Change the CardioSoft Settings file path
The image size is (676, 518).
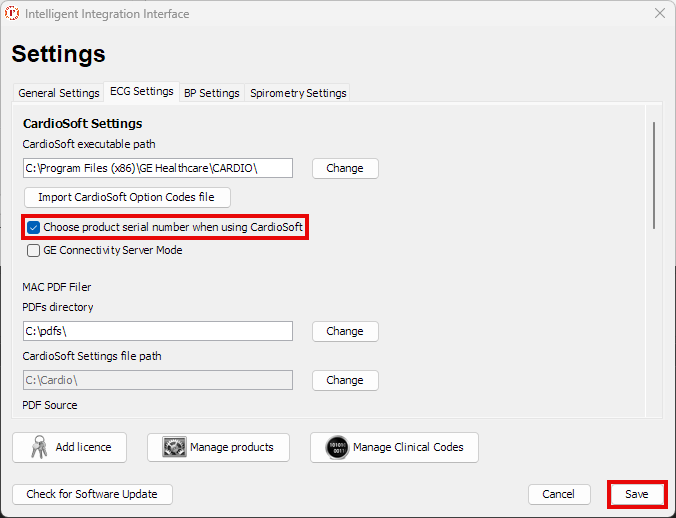click(x=345, y=380)
